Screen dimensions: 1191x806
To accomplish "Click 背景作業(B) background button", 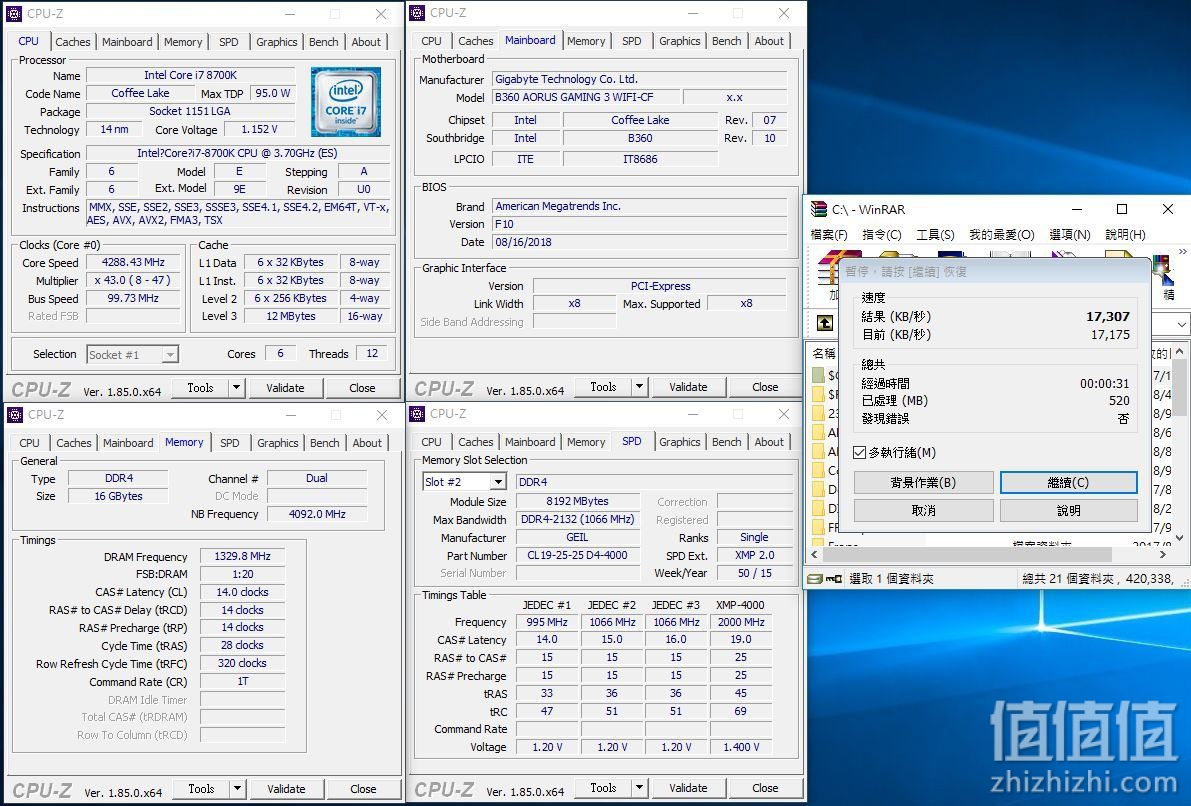I will click(924, 482).
